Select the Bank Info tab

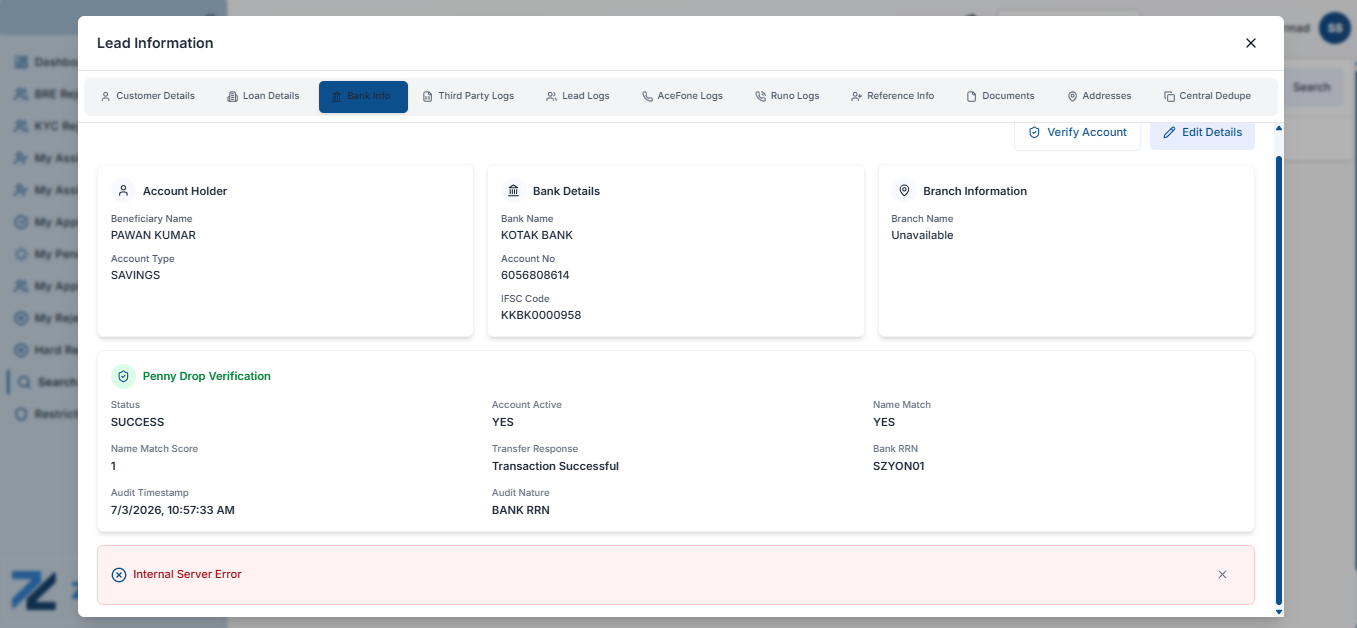tap(363, 96)
